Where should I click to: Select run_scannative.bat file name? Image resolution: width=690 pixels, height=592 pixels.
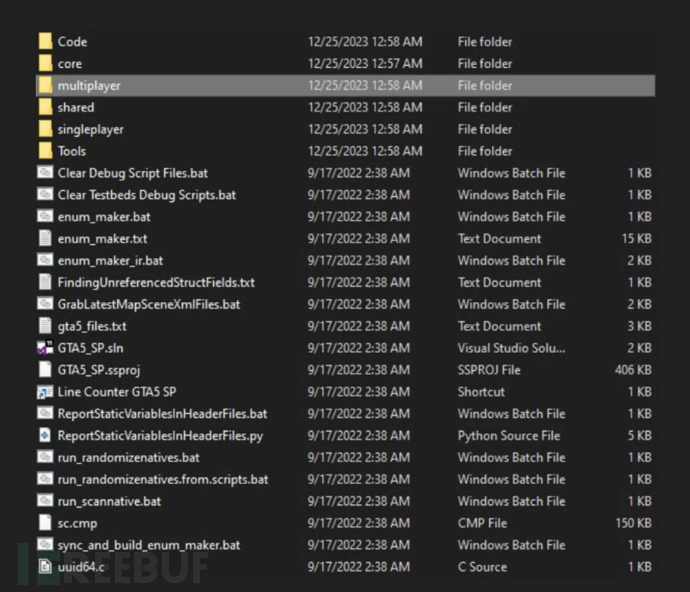(x=109, y=501)
